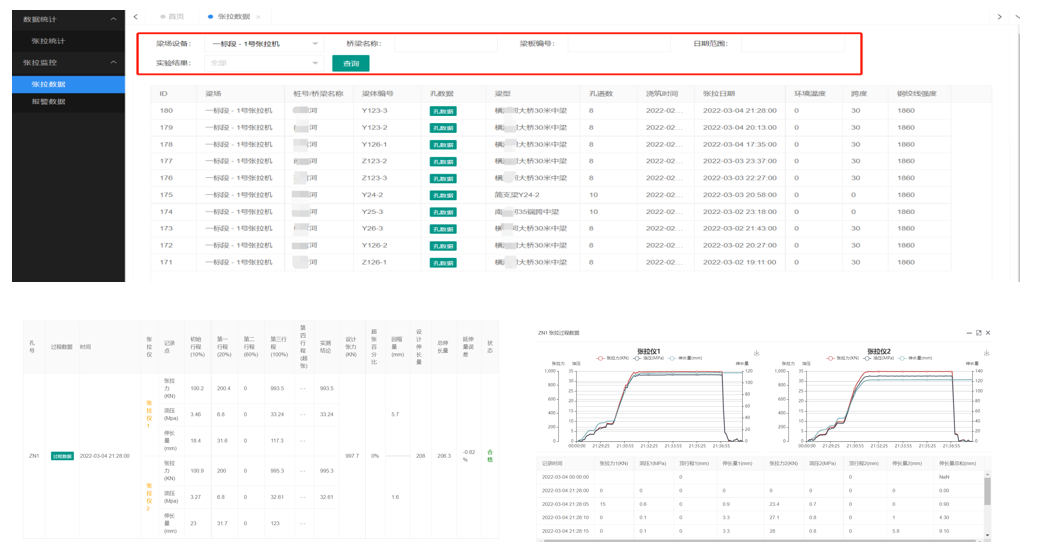
Task: Click the 钢绞线强度 column header
Action: (x=917, y=94)
